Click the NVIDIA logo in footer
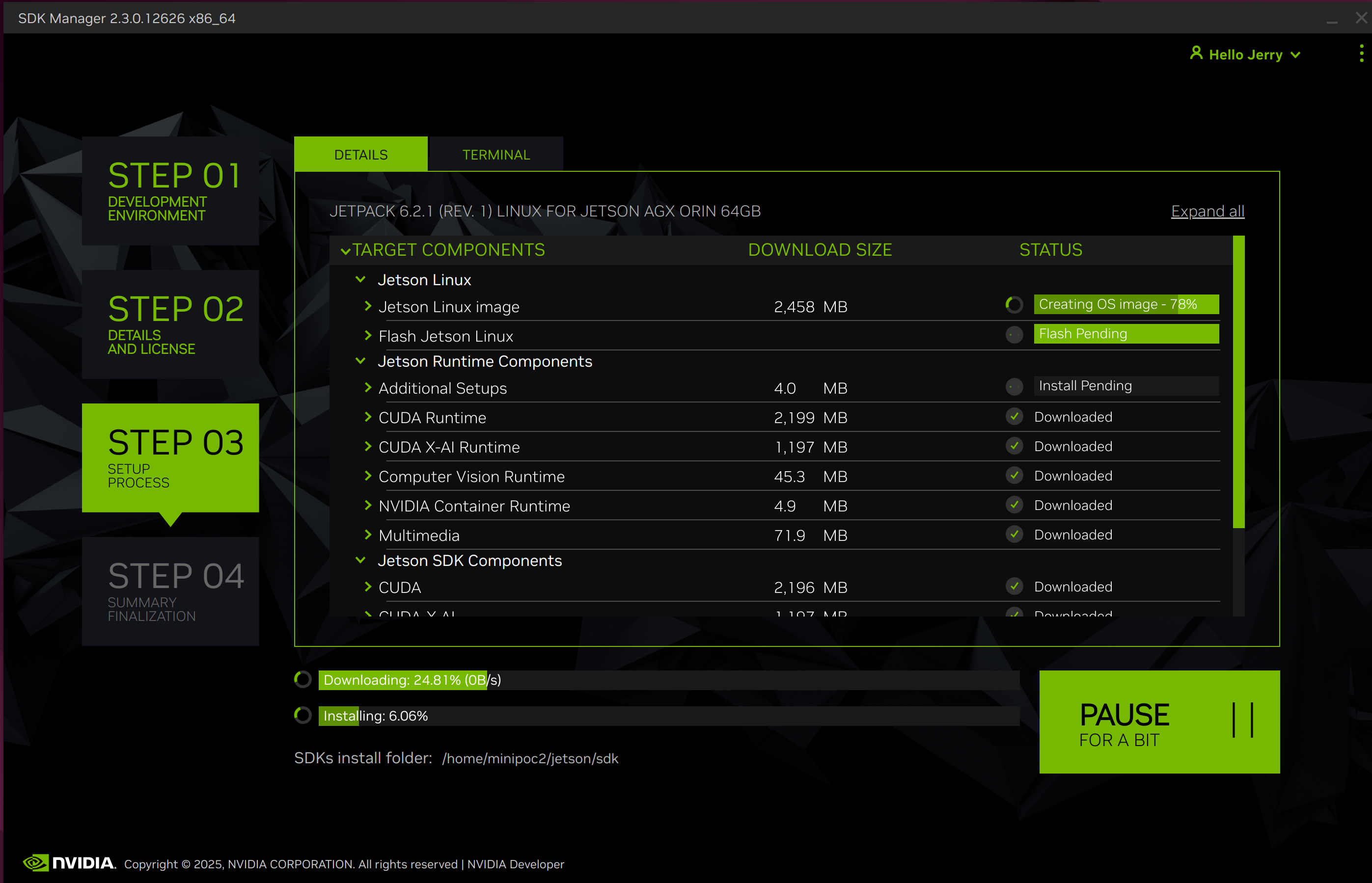 (69, 863)
